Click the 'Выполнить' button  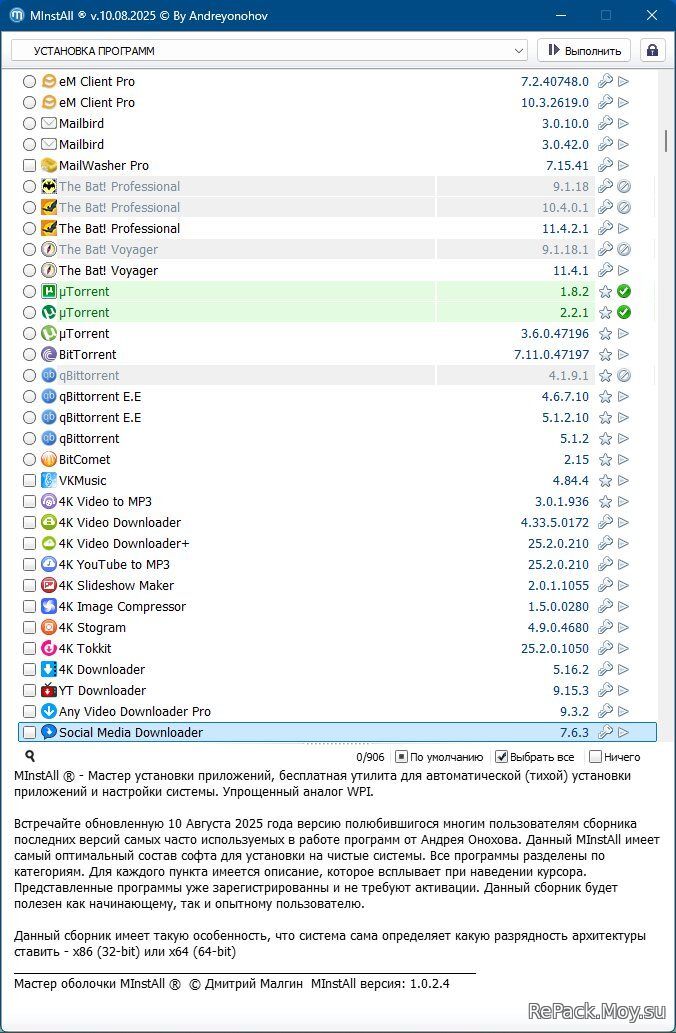(x=584, y=51)
